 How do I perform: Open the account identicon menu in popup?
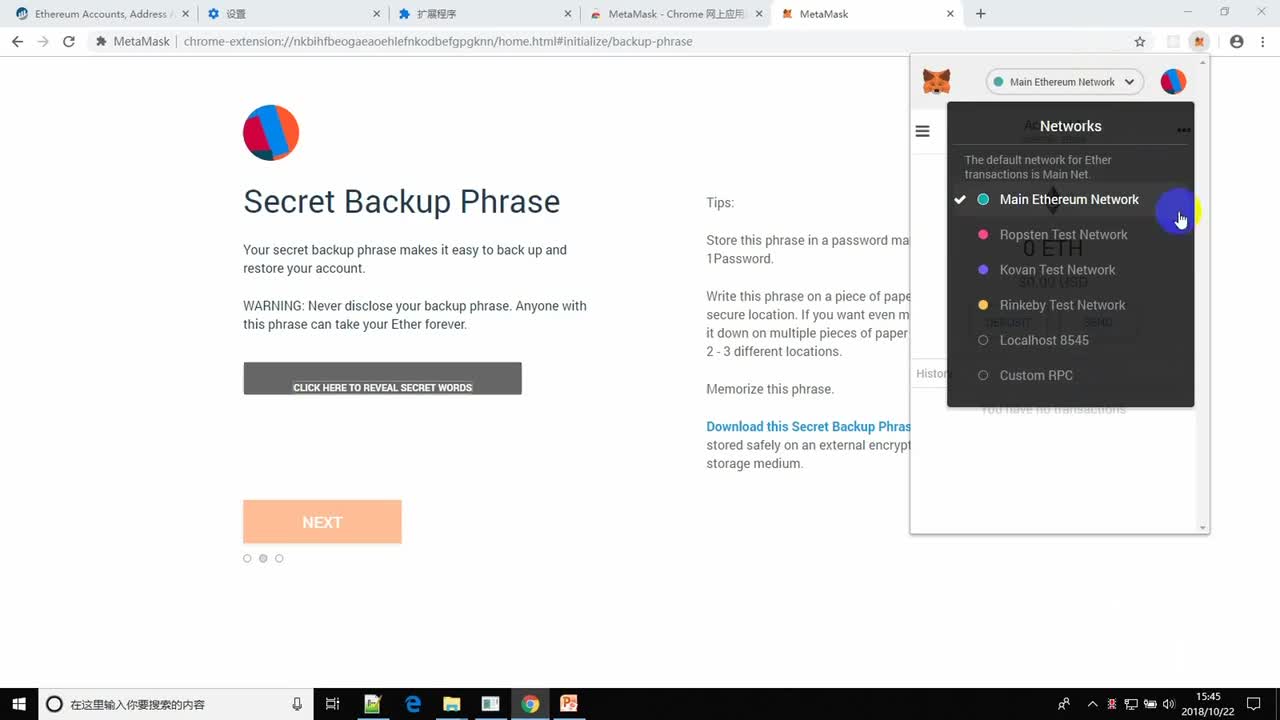pyautogui.click(x=1173, y=82)
